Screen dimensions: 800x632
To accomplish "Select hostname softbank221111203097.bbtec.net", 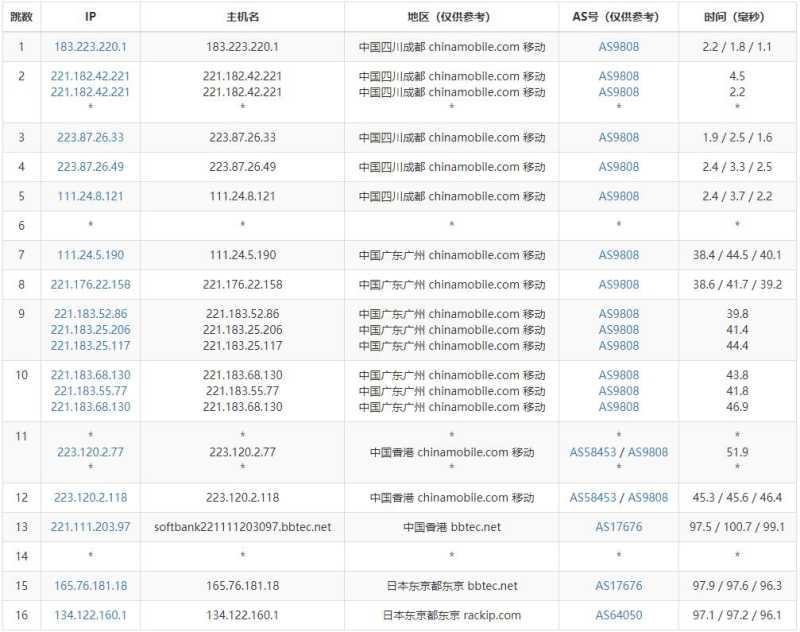I will click(x=242, y=527).
